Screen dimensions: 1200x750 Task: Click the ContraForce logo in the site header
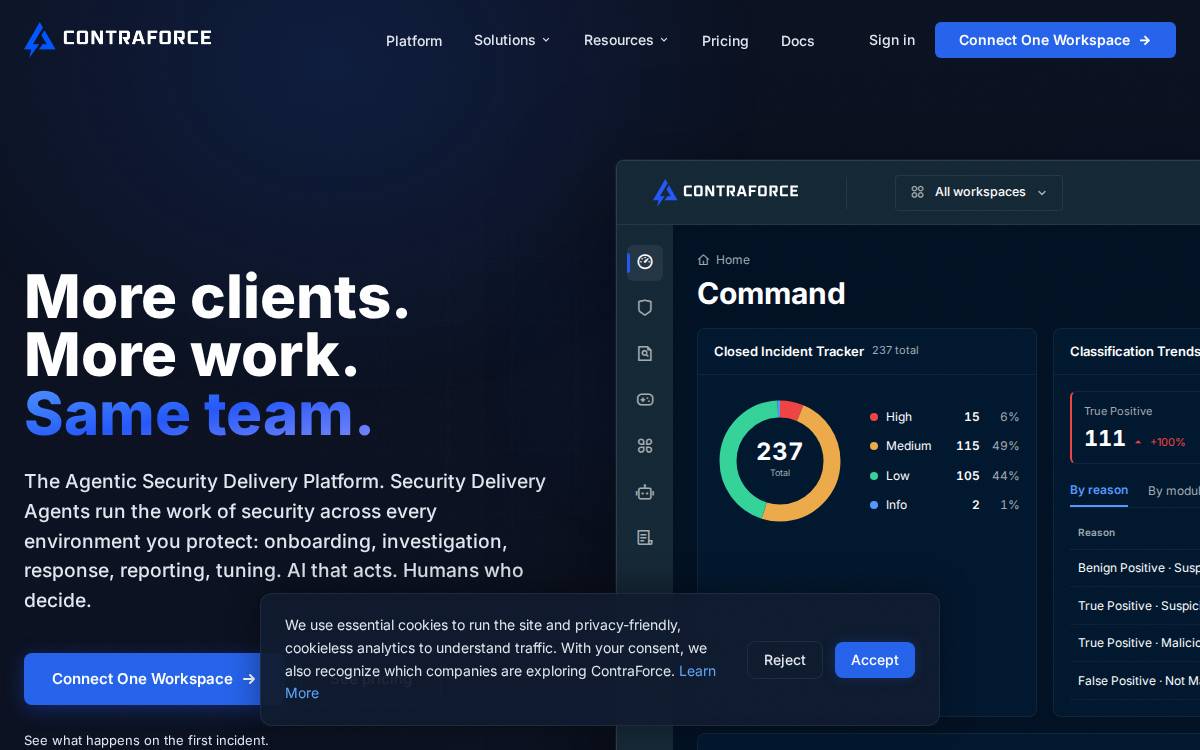pyautogui.click(x=118, y=39)
